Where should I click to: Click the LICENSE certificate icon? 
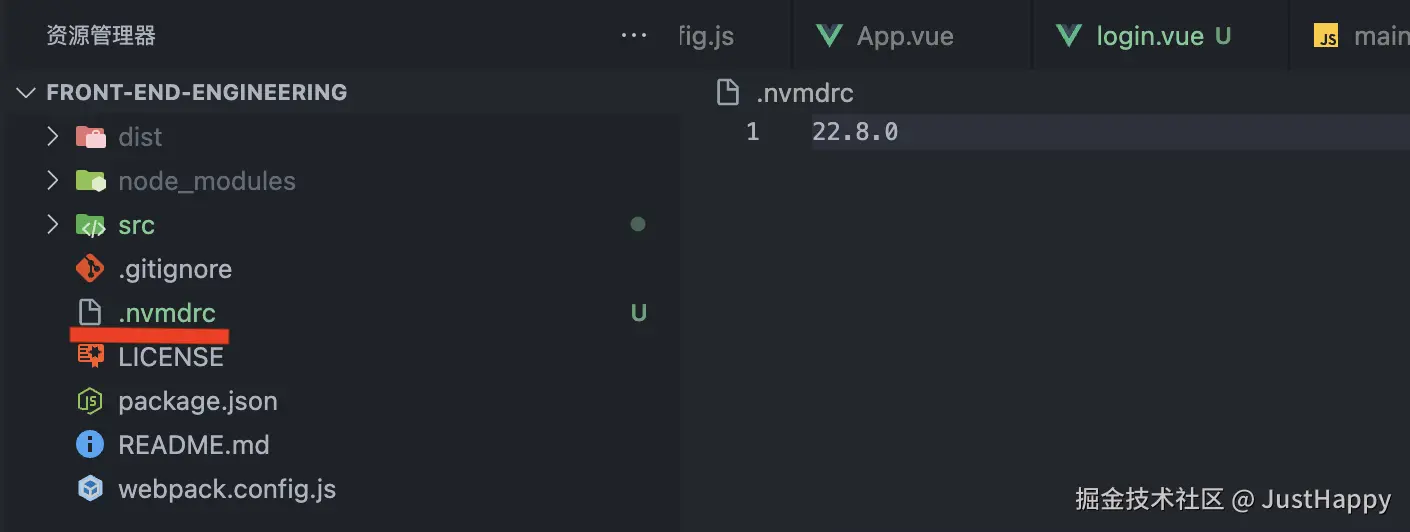tap(90, 356)
